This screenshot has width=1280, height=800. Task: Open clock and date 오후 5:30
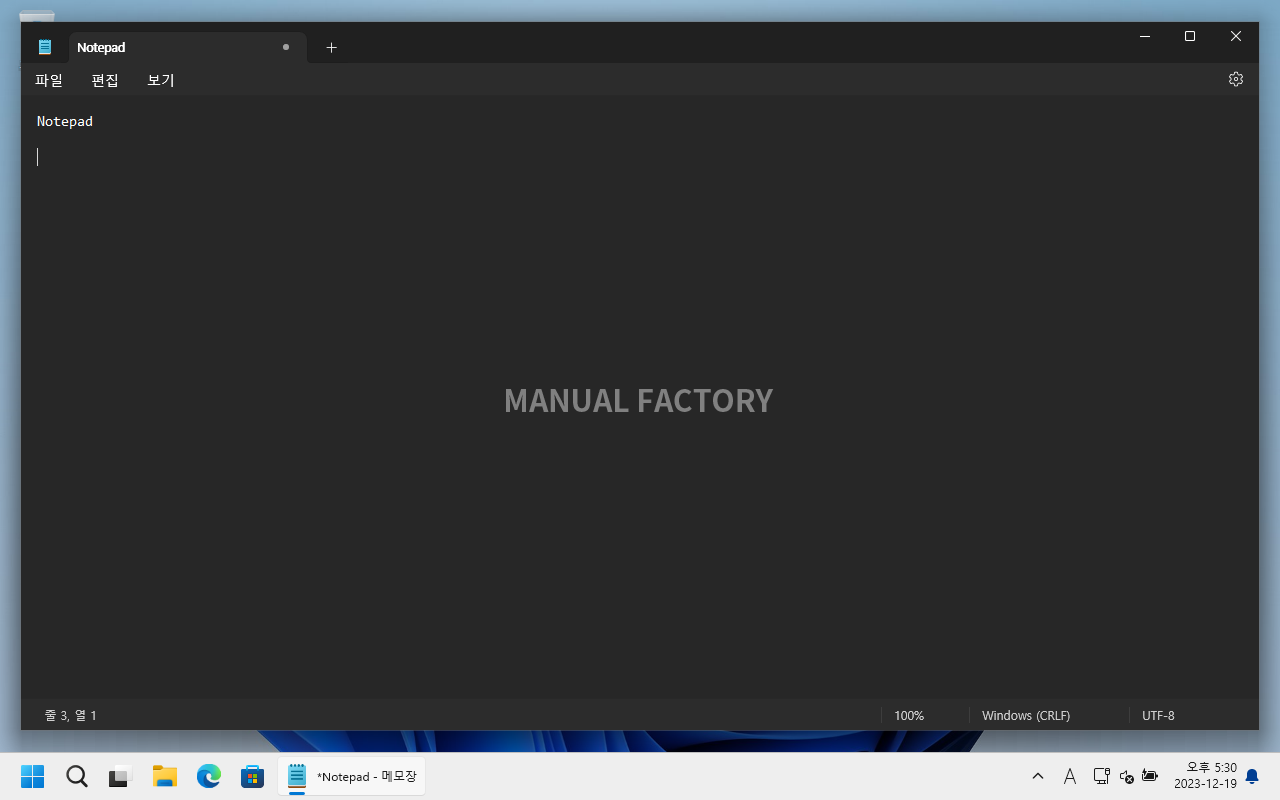tap(1205, 776)
